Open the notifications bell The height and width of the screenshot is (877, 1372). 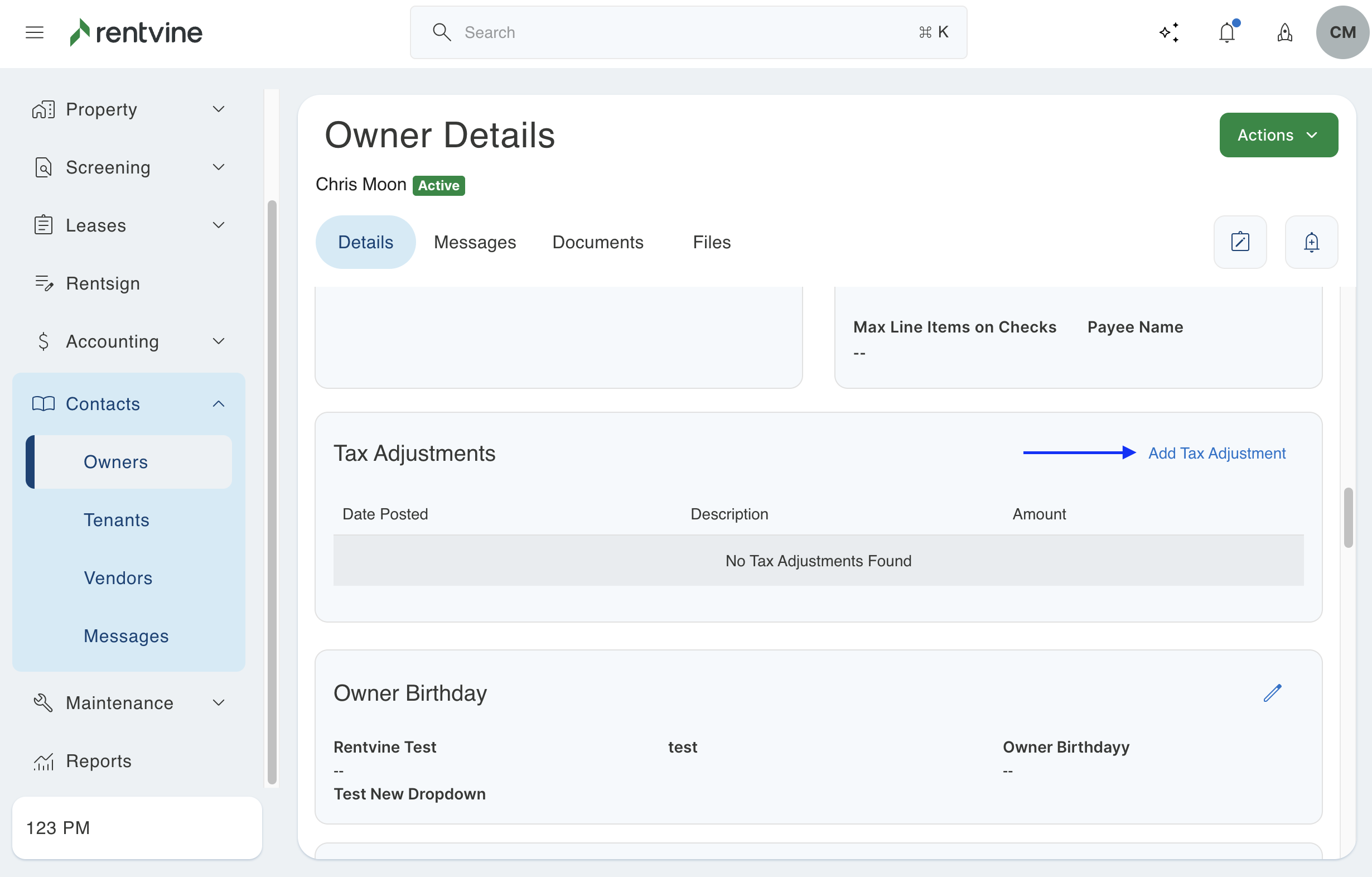pos(1226,32)
